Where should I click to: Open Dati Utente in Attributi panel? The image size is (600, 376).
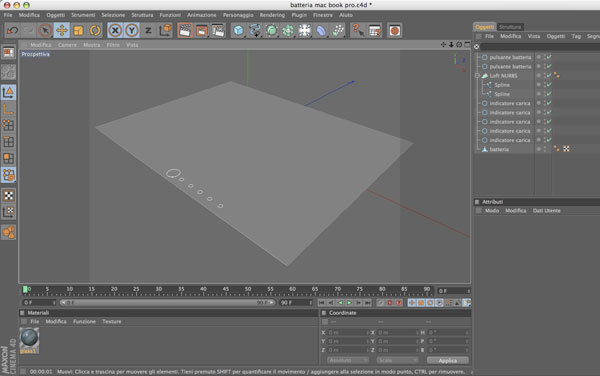coord(546,210)
